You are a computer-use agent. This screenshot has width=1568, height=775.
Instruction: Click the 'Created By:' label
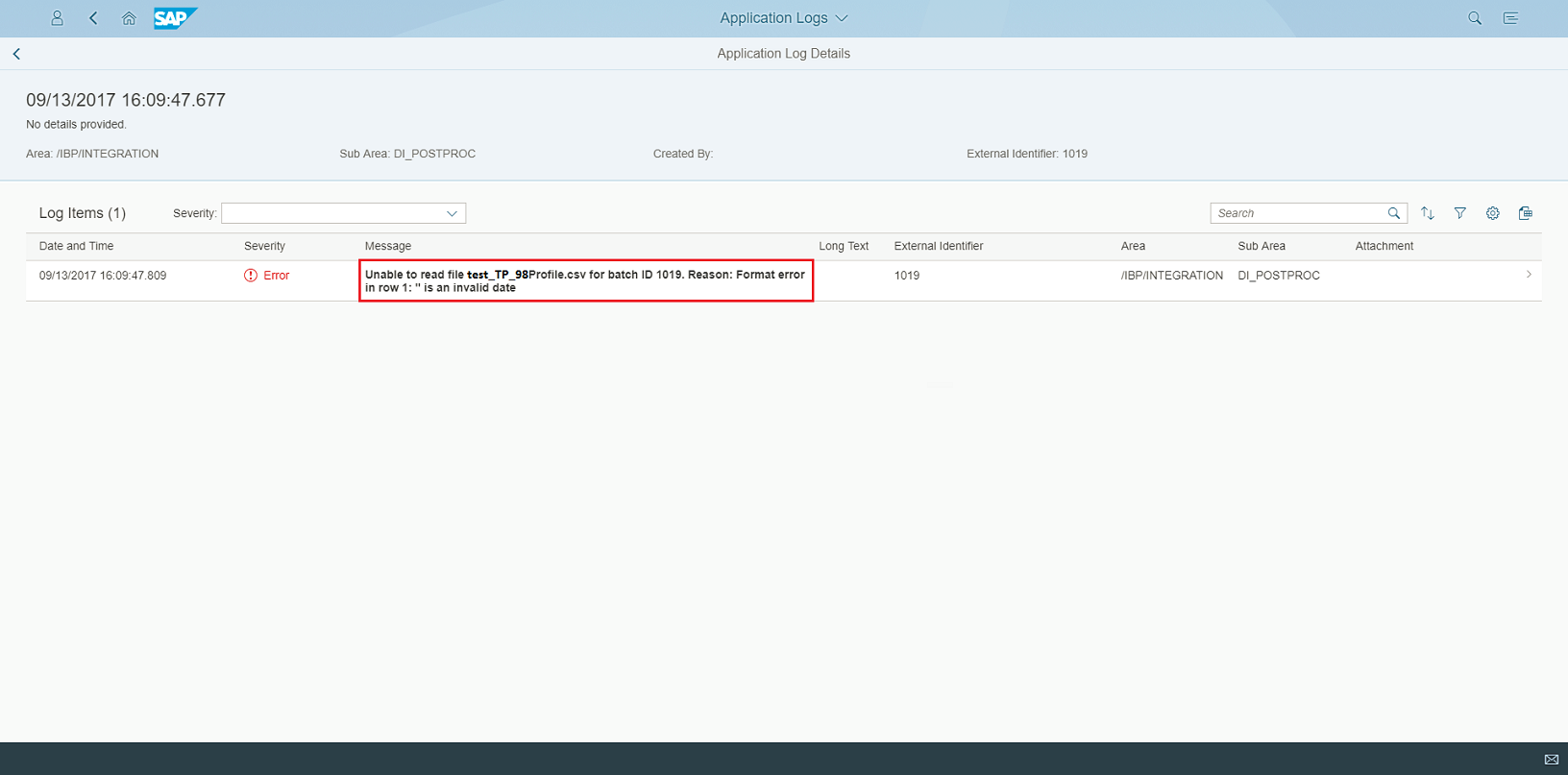pyautogui.click(x=683, y=154)
